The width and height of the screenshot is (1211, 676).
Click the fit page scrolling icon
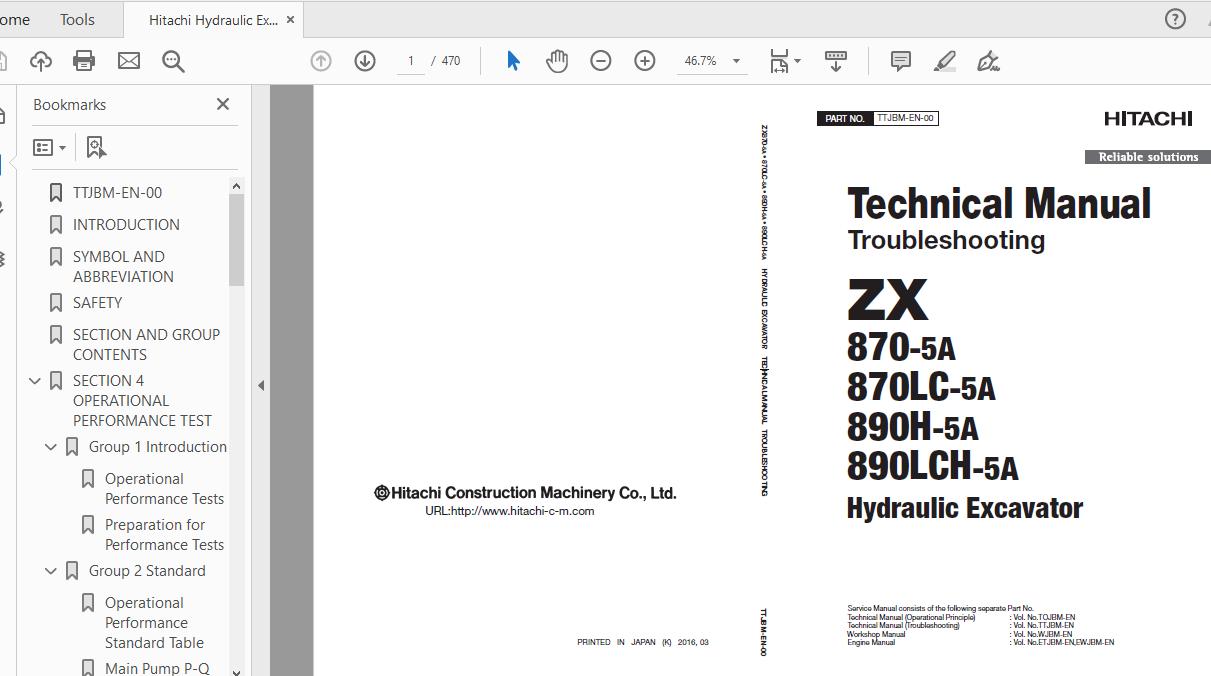click(779, 61)
